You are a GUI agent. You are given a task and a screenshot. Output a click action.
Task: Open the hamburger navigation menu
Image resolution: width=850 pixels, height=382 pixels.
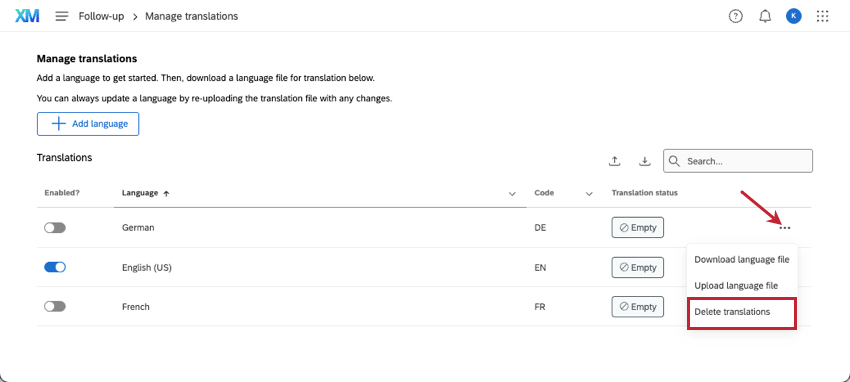tap(62, 16)
